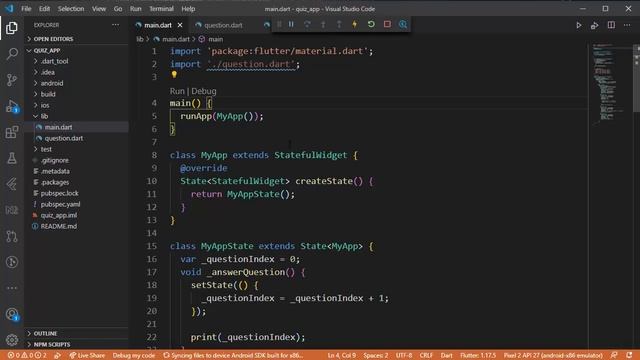Expand the build folder
The image size is (640, 360).
[77, 94]
